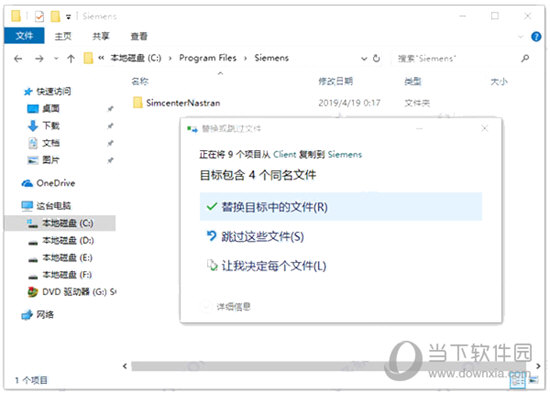Click pin icon beside 下载
Screen dimensions: 550x393
pyautogui.click(x=110, y=126)
